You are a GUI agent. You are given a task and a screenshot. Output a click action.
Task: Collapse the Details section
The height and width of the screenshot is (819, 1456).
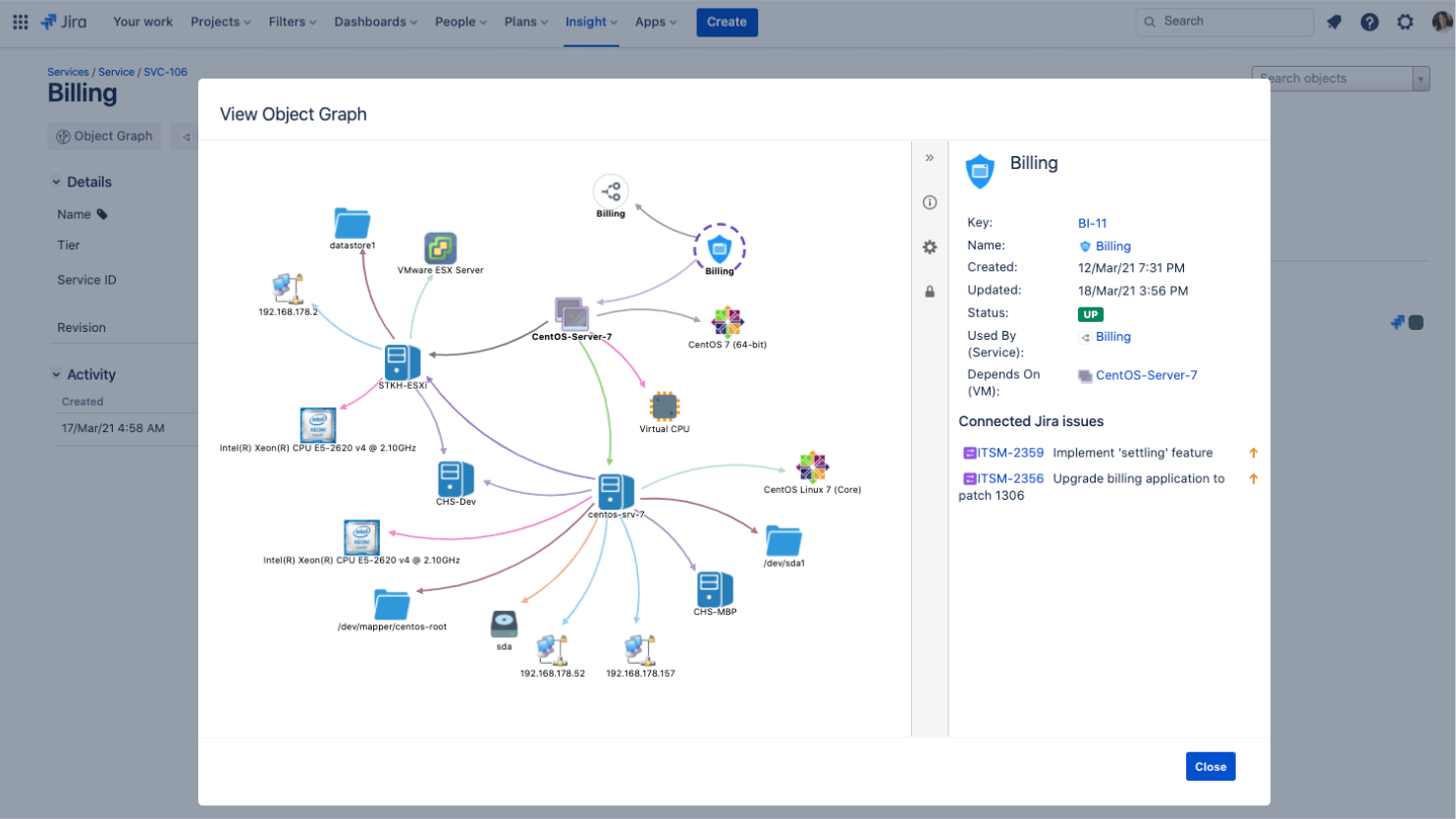click(56, 182)
